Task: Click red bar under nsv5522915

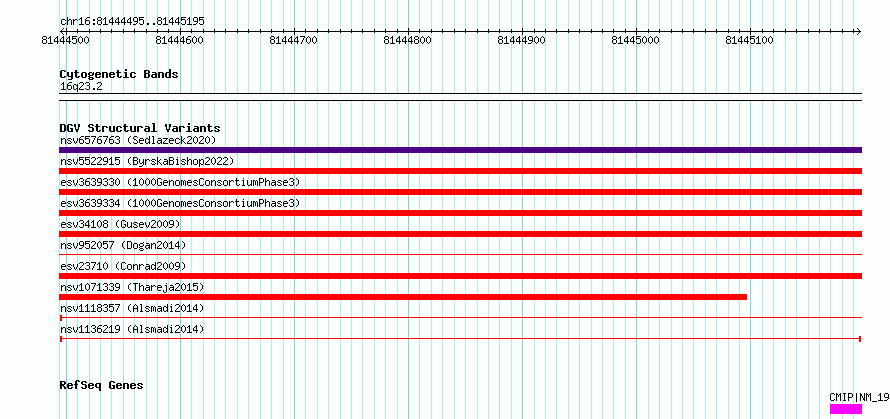Action: pyautogui.click(x=460, y=171)
